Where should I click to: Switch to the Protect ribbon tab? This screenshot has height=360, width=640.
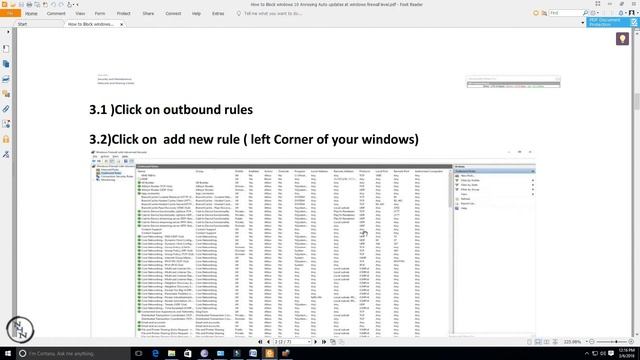[x=123, y=13]
